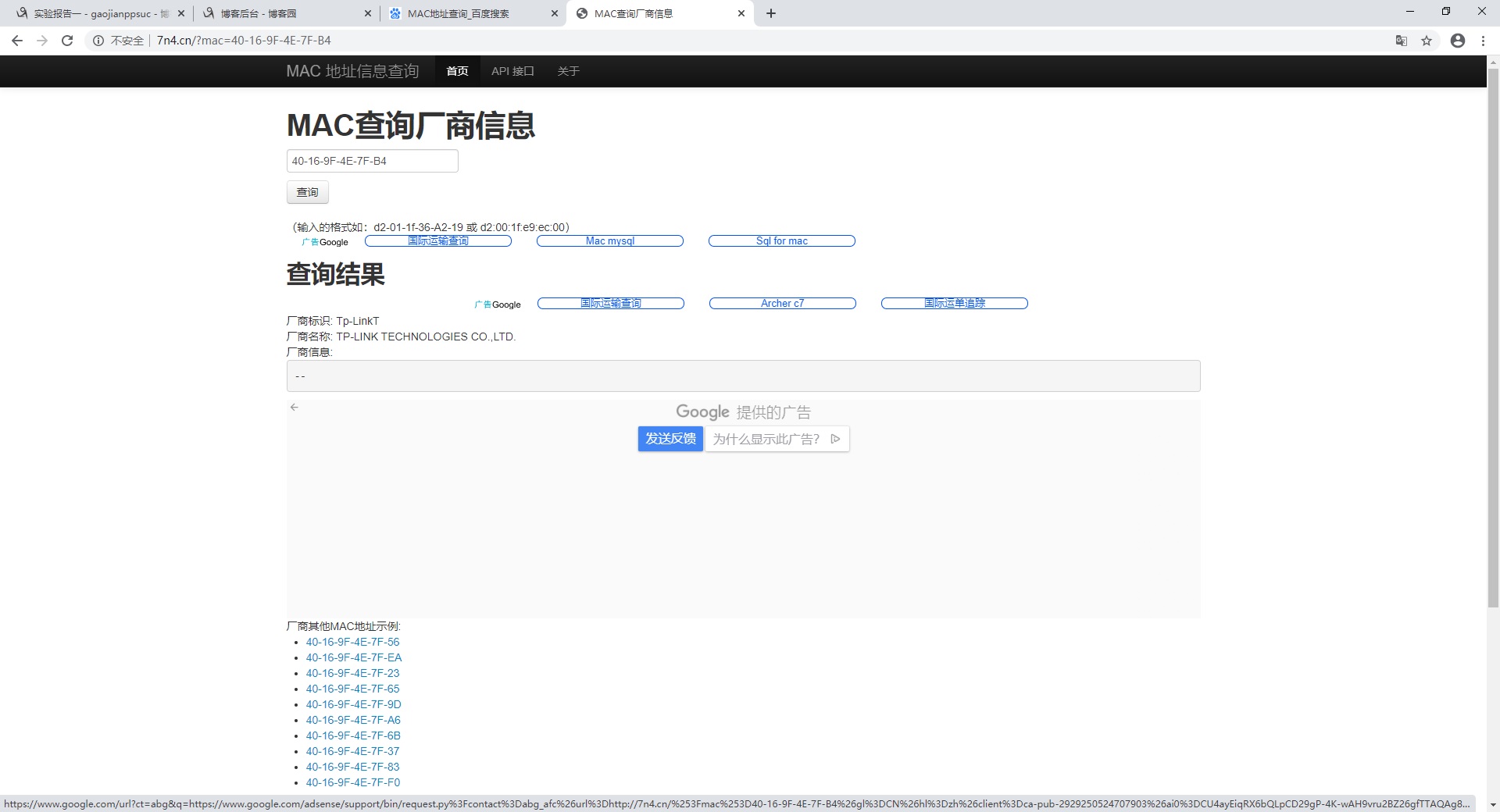Click the MAC address input field

[x=373, y=161]
